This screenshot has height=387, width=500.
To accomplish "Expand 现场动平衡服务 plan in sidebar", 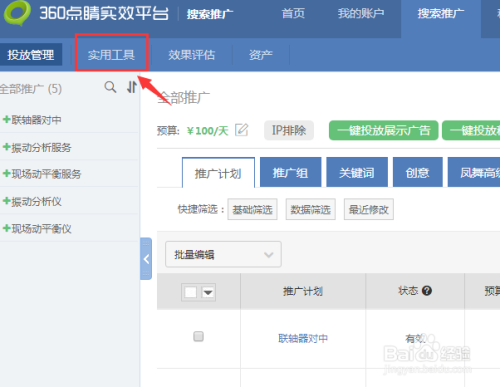I will pyautogui.click(x=7, y=173).
